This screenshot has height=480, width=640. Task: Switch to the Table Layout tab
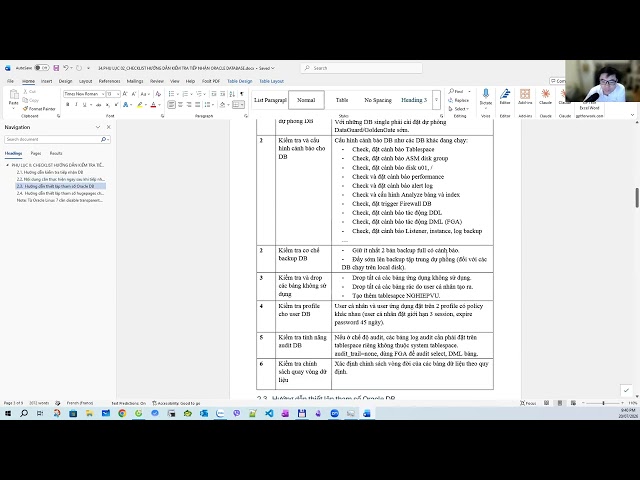pos(271,81)
